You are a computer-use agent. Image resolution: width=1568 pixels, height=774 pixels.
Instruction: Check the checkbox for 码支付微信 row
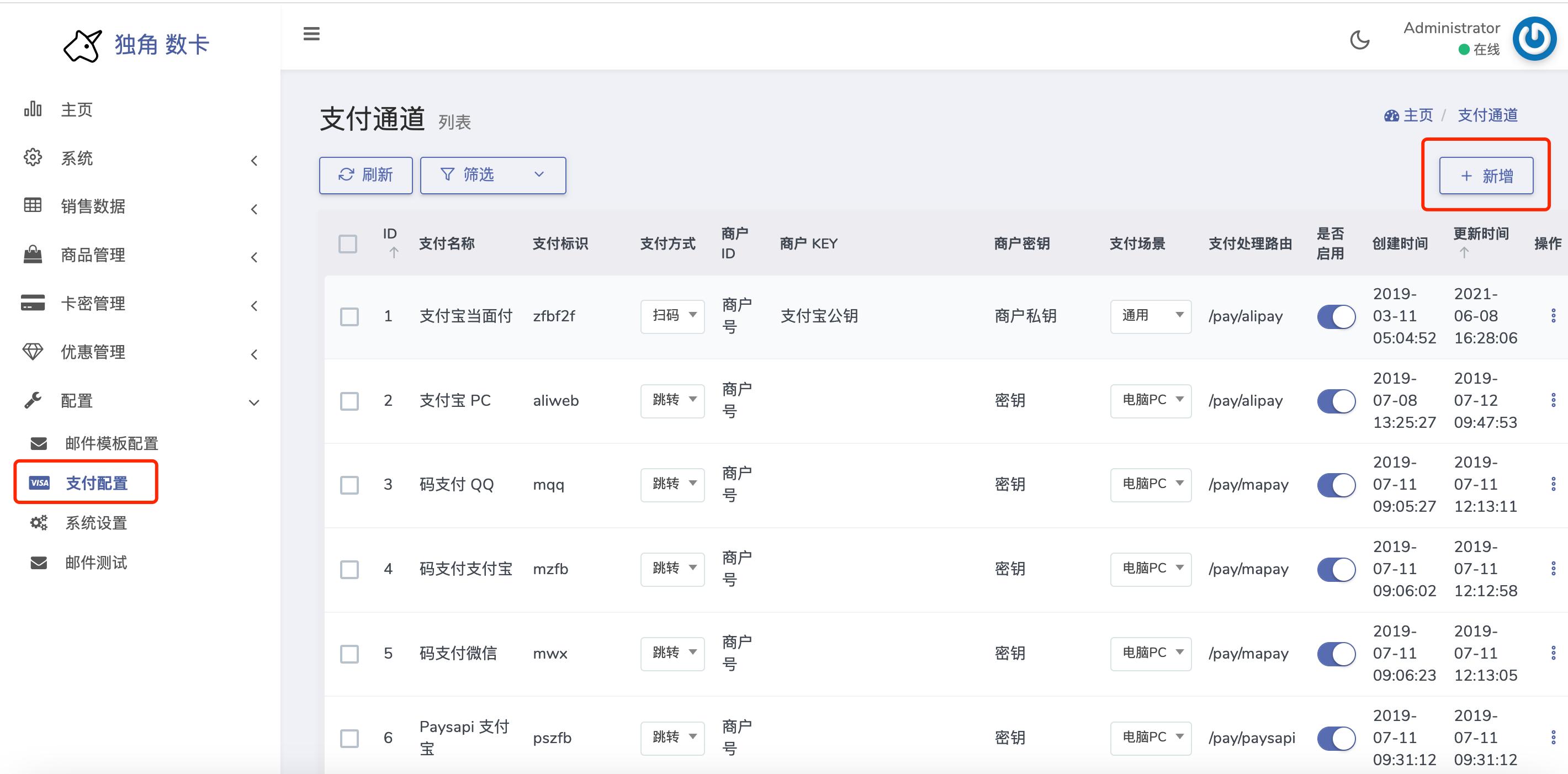tap(349, 654)
